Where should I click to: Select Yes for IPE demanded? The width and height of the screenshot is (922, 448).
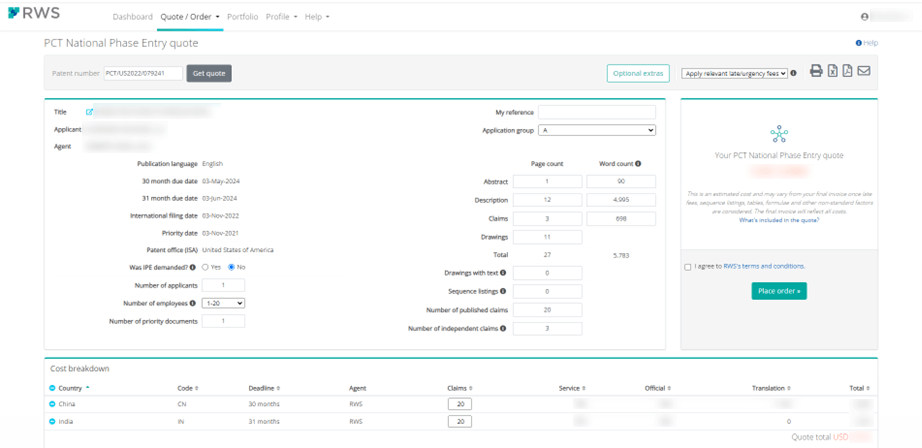click(206, 267)
